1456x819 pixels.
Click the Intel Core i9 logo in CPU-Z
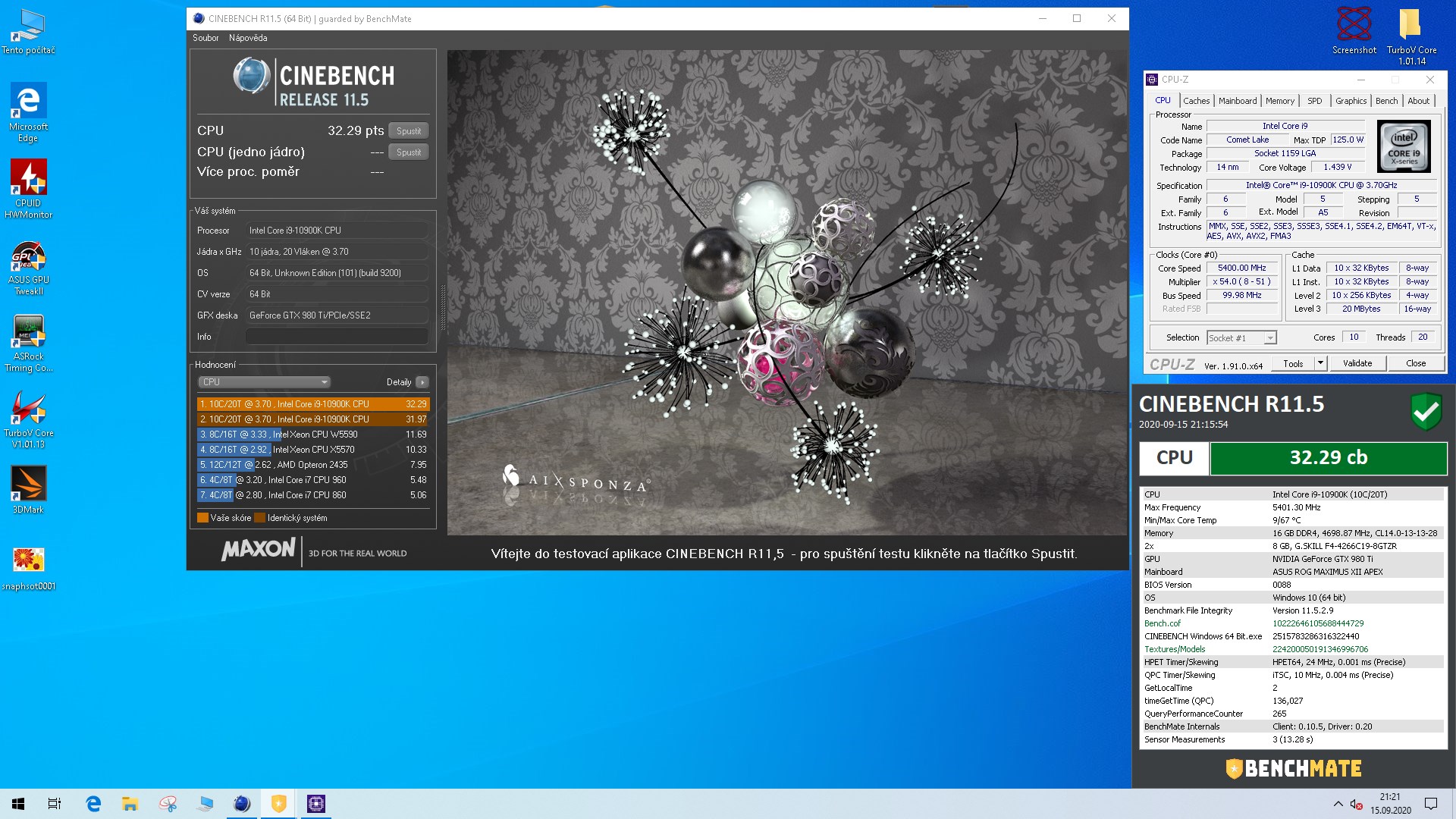[x=1404, y=146]
